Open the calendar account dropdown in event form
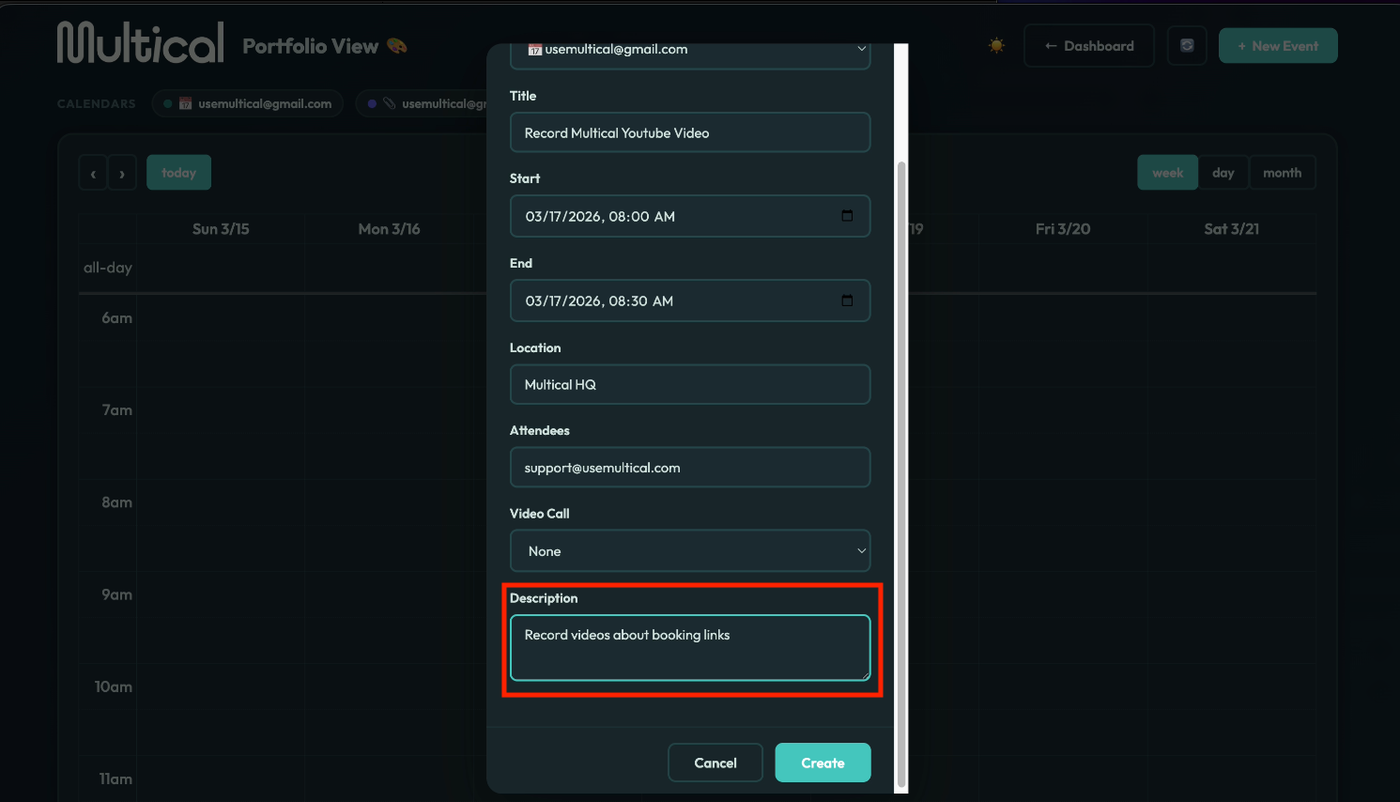This screenshot has width=1400, height=802. coord(690,51)
